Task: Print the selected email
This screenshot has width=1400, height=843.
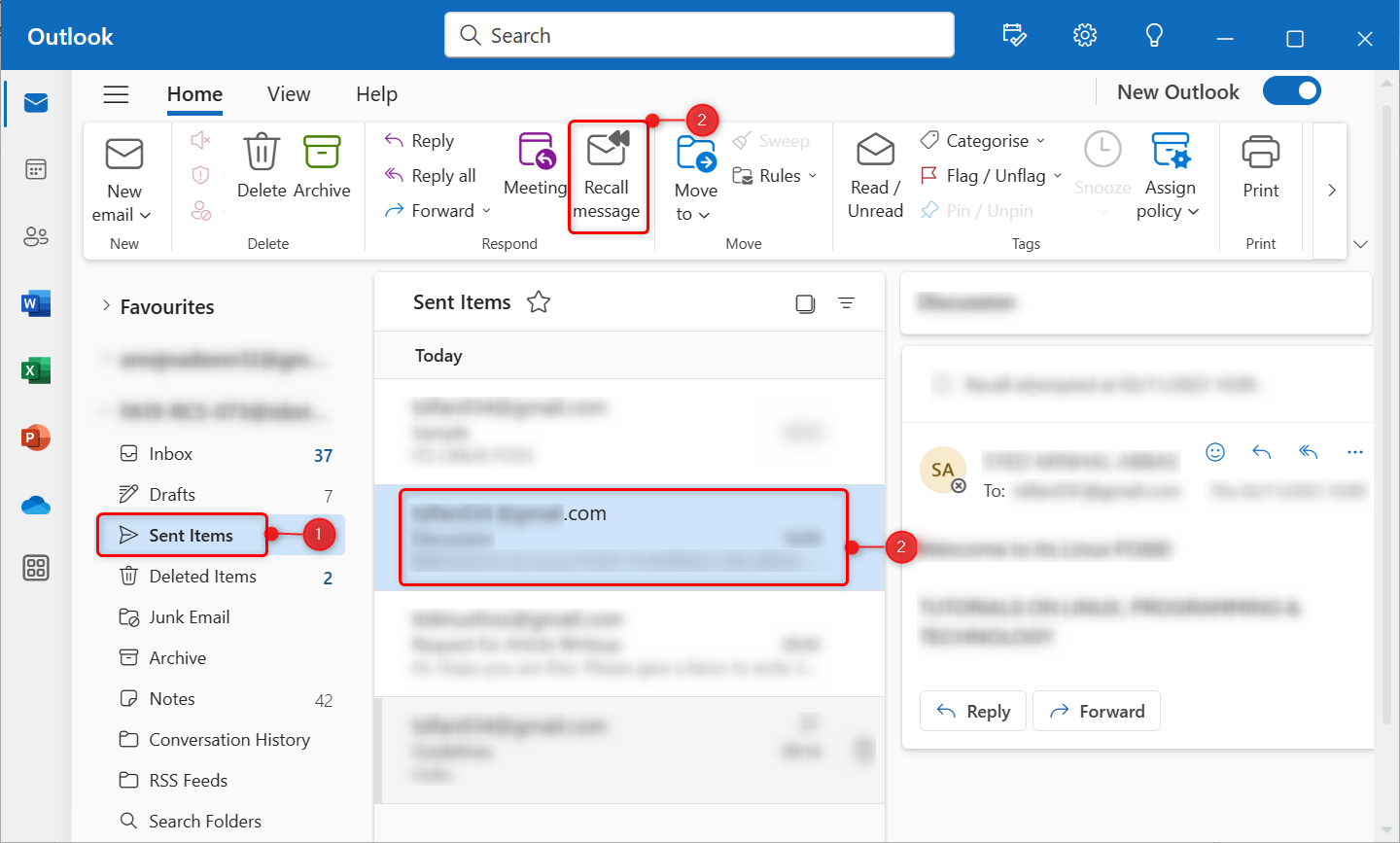Action: pos(1261,166)
